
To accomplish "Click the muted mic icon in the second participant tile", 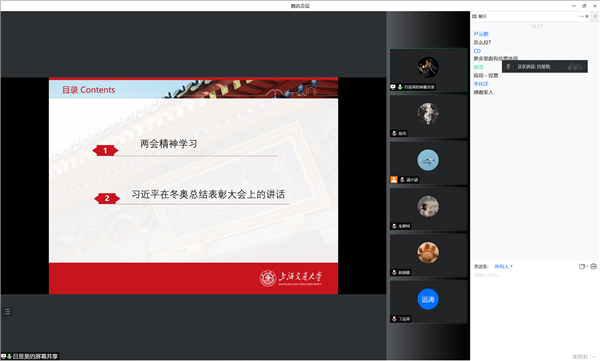I will pyautogui.click(x=394, y=134).
